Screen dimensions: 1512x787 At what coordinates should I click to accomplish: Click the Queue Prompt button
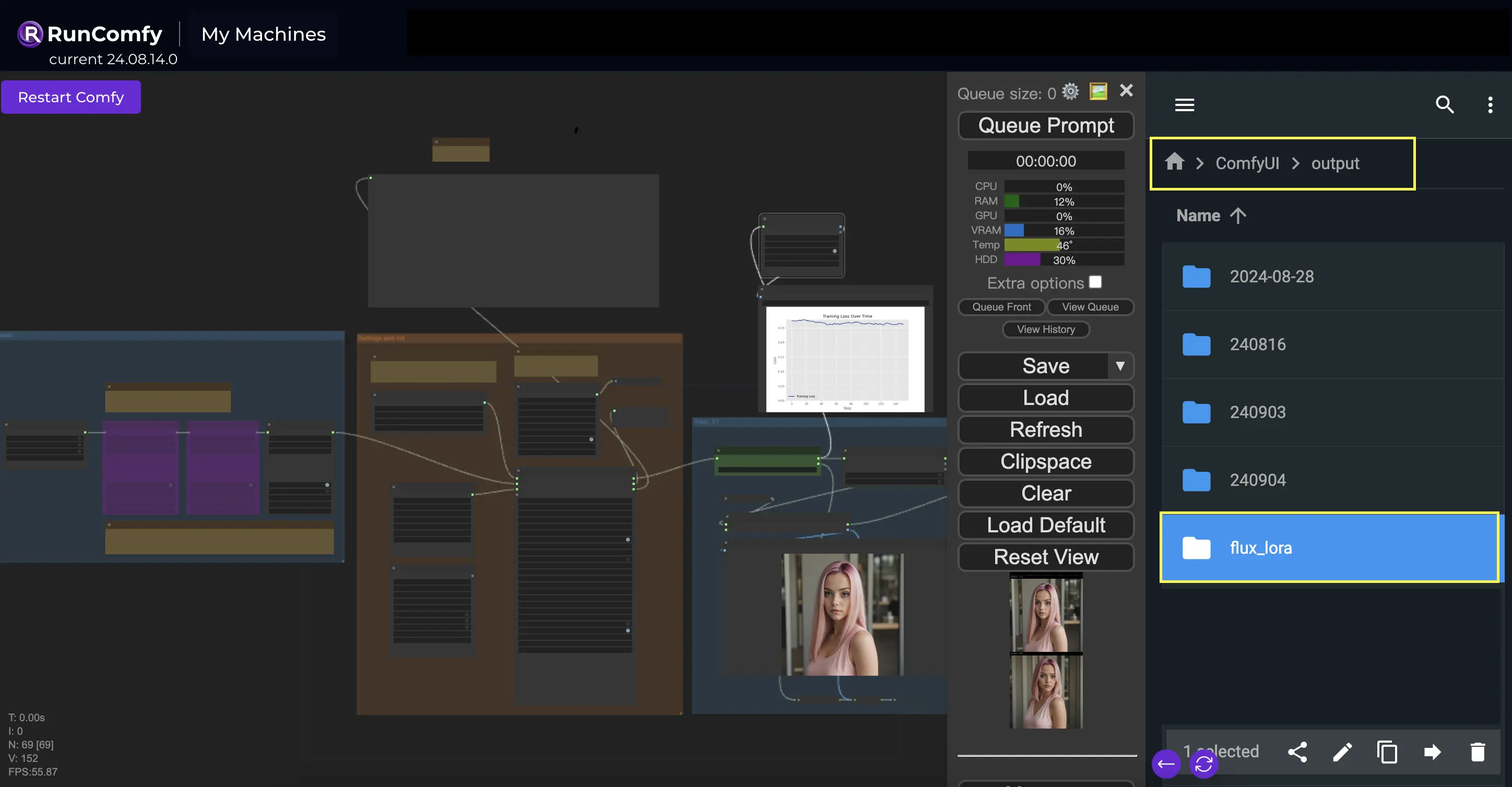pos(1045,124)
